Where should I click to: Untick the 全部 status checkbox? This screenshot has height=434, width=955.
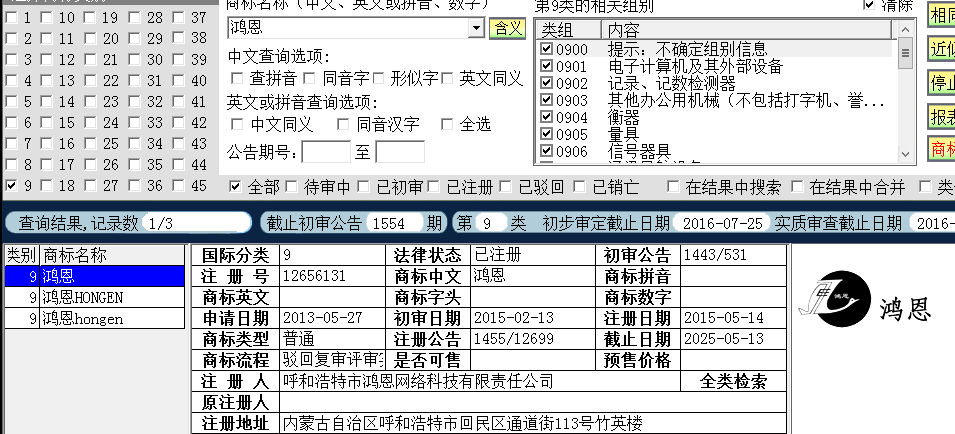[x=235, y=187]
